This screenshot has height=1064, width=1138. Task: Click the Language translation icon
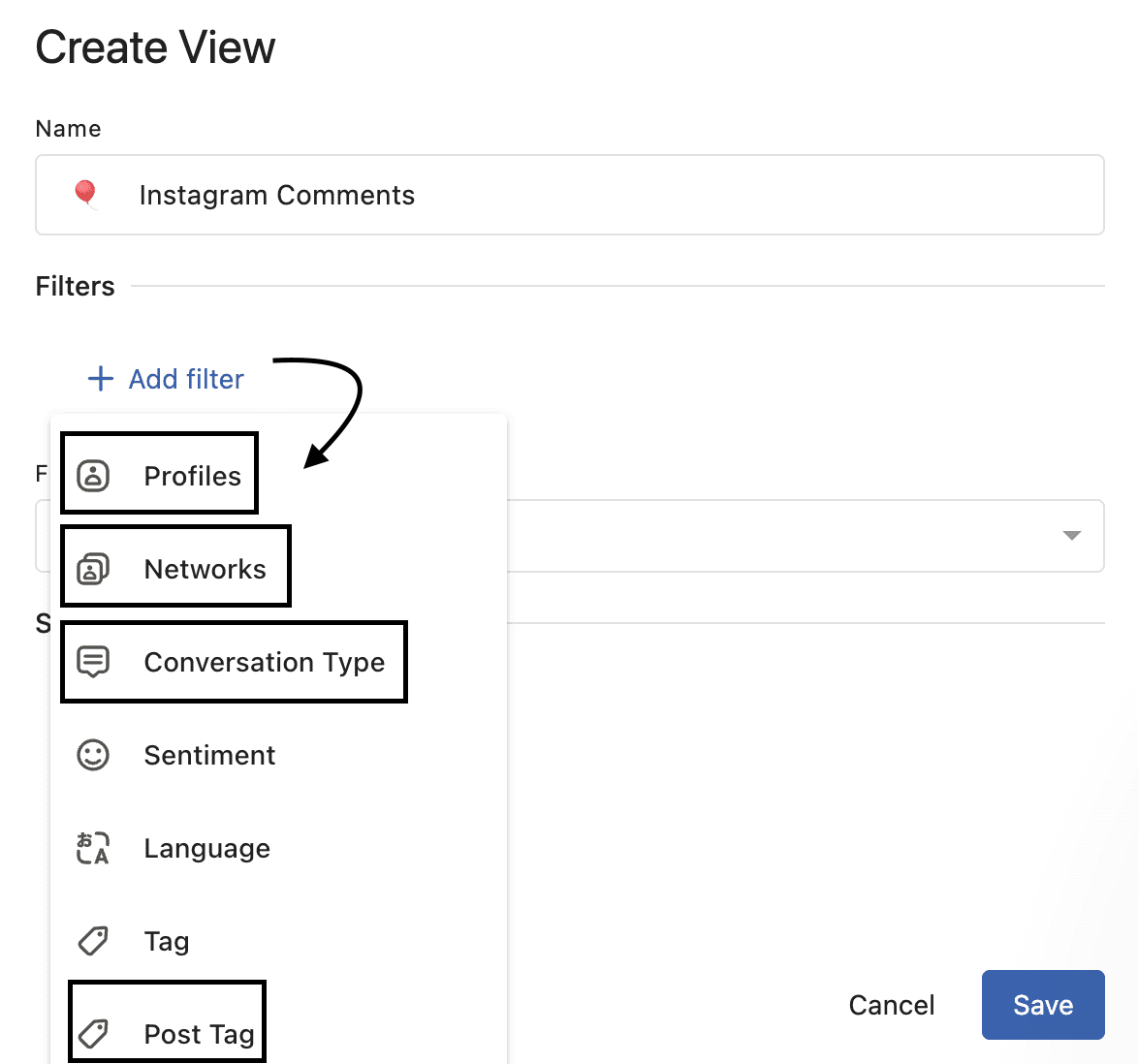coord(93,848)
